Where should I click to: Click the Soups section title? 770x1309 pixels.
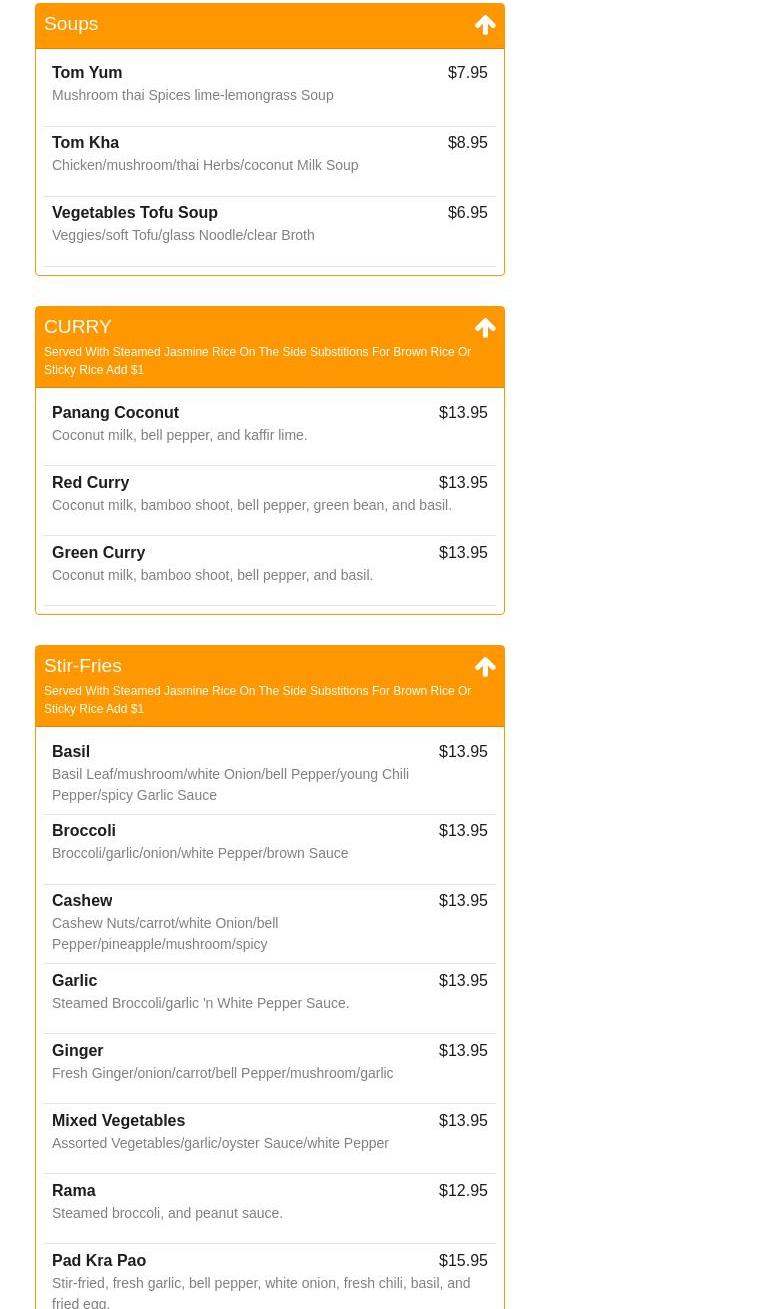coord(71,24)
